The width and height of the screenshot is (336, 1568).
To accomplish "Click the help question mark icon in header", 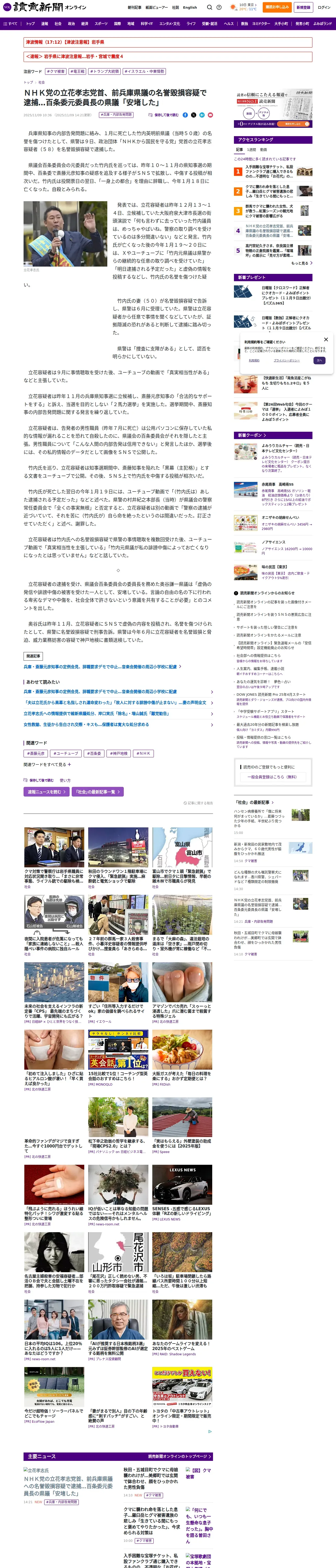I will tap(219, 7).
